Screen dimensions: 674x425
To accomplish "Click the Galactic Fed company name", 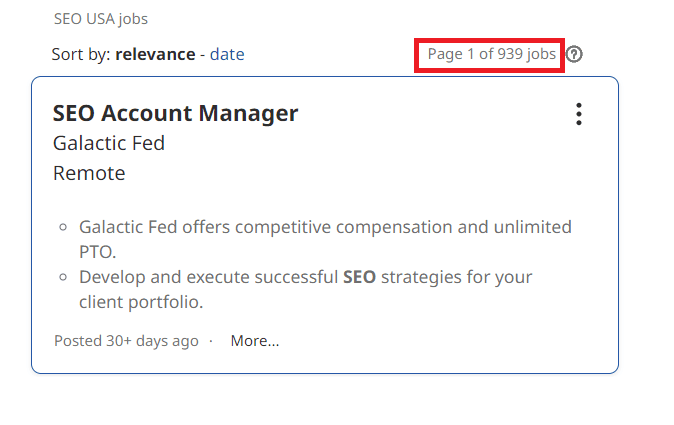I will pyautogui.click(x=109, y=143).
